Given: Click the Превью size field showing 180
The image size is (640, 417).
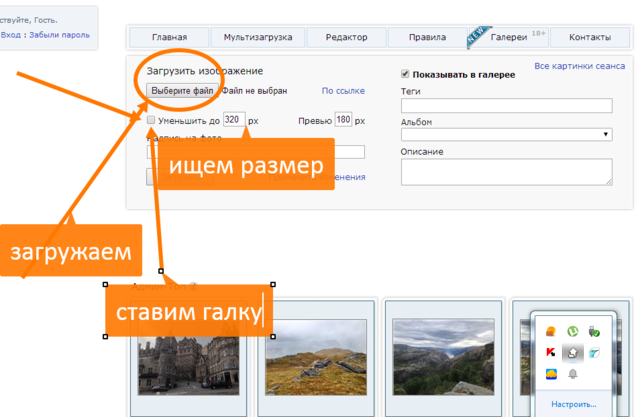Looking at the screenshot, I should coord(343,120).
